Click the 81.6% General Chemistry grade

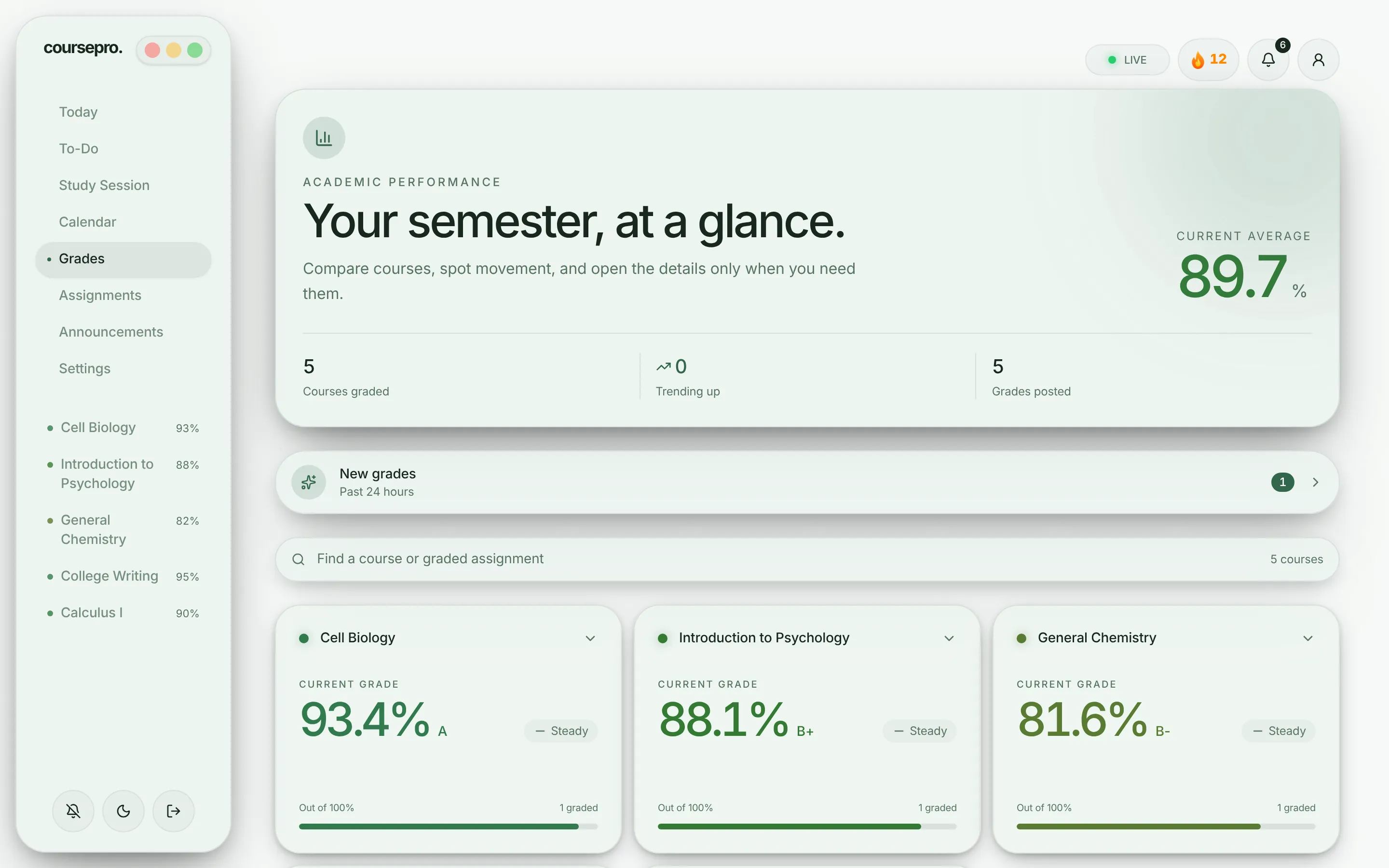[x=1082, y=720]
